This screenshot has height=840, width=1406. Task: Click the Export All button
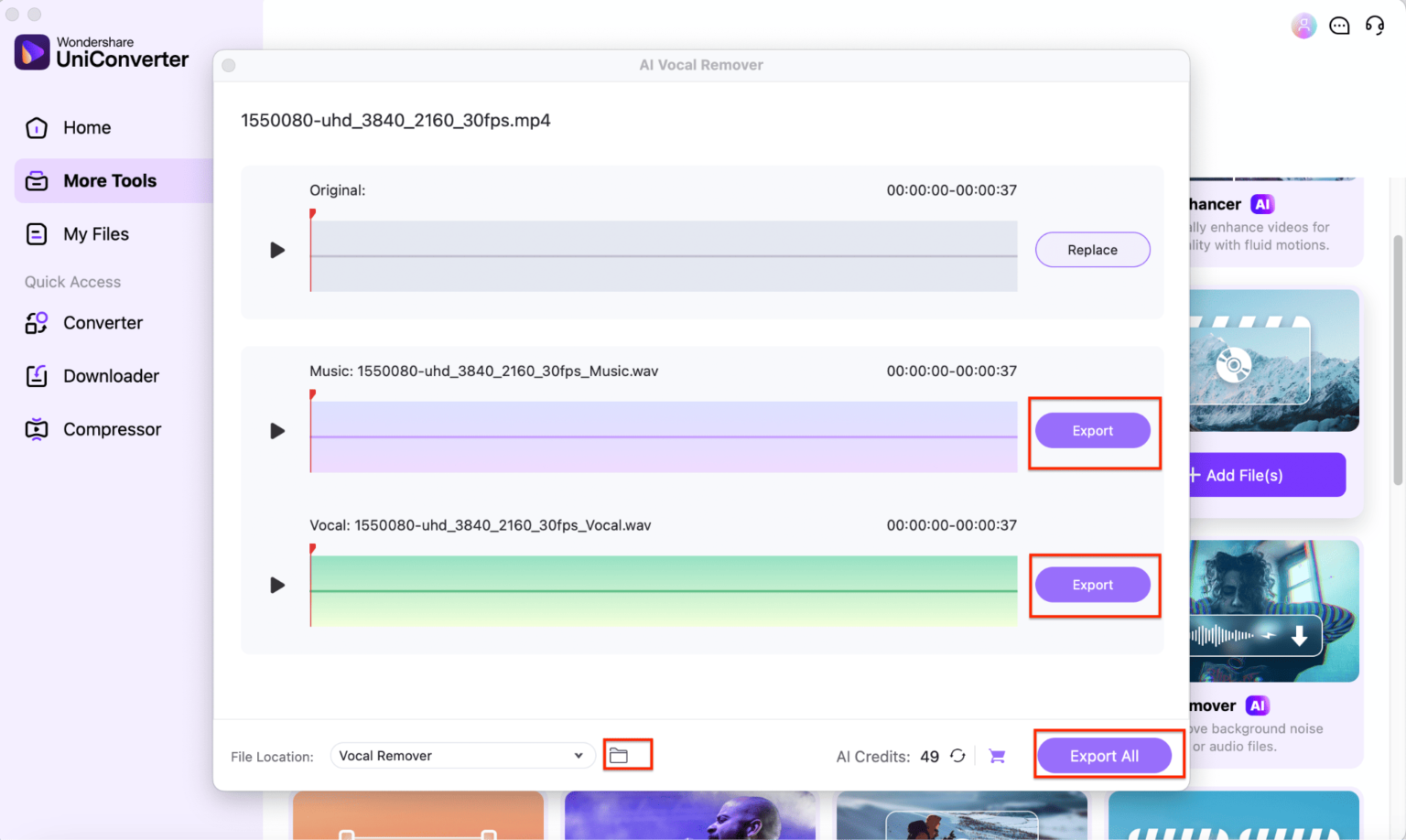click(1104, 756)
